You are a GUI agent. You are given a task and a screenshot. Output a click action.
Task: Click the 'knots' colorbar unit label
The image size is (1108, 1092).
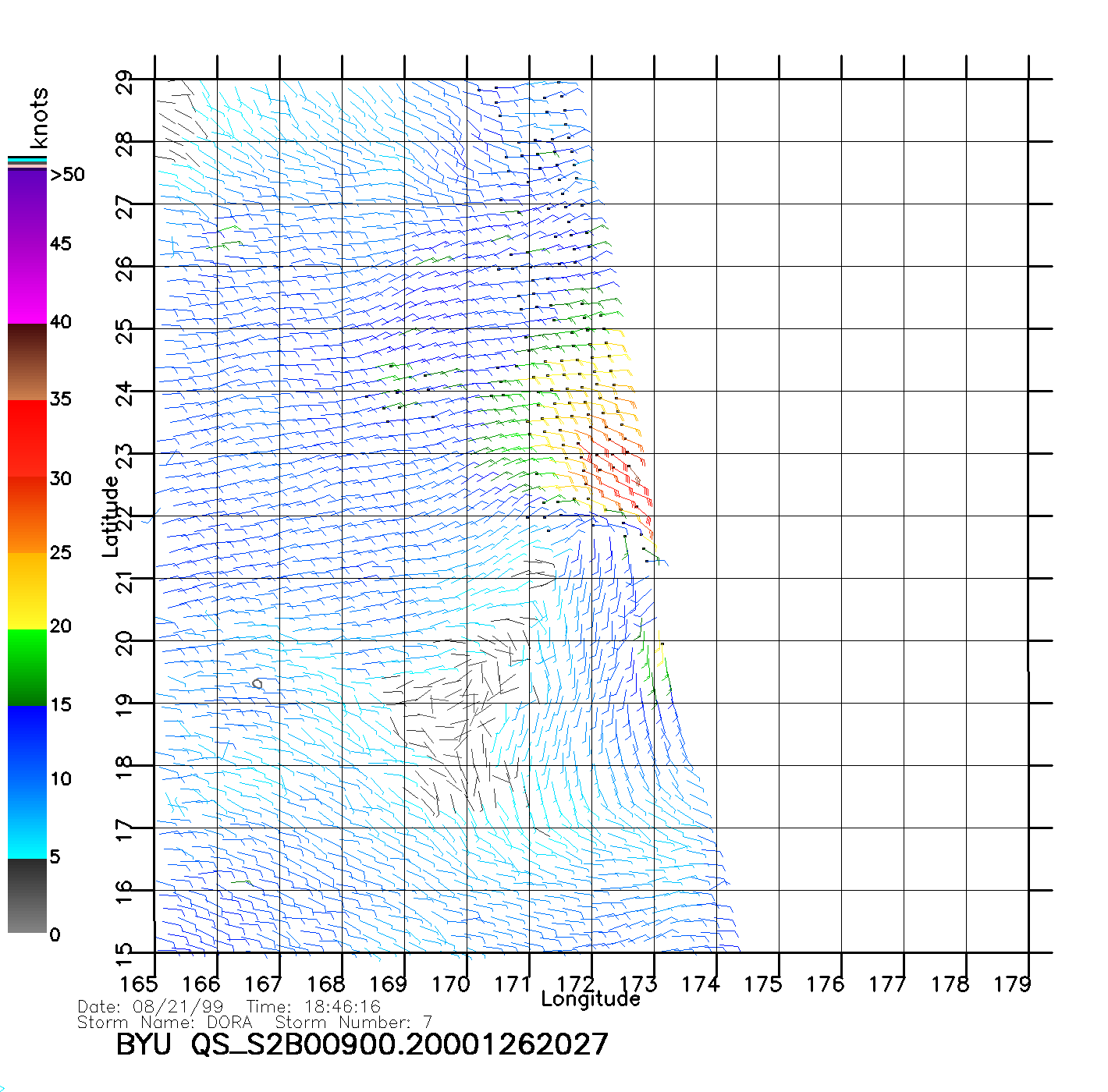click(39, 118)
